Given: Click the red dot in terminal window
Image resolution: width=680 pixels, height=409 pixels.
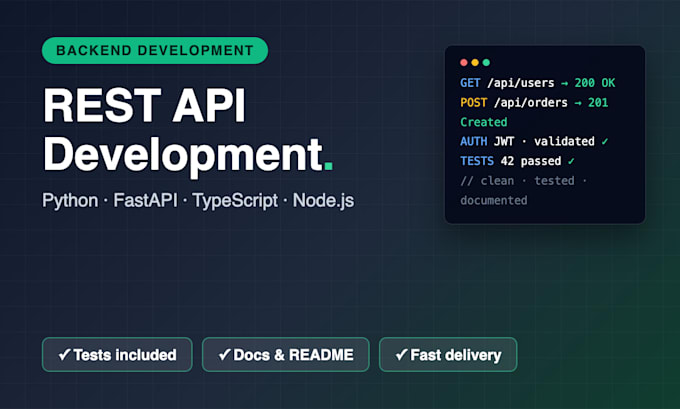Looking at the screenshot, I should pos(464,62).
